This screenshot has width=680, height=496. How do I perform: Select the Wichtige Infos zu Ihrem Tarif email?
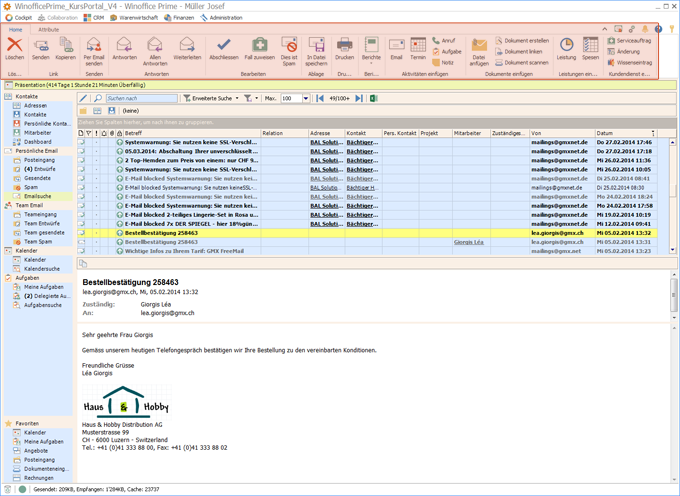[x=368, y=251]
